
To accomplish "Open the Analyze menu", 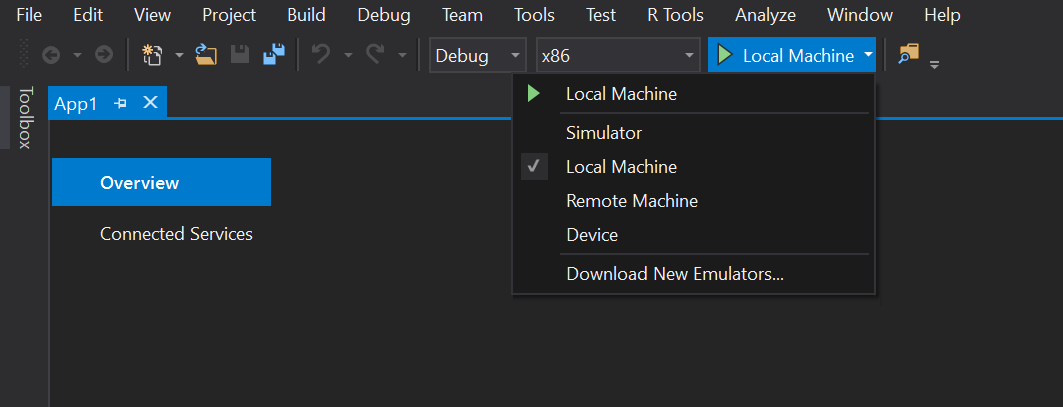I will click(765, 15).
